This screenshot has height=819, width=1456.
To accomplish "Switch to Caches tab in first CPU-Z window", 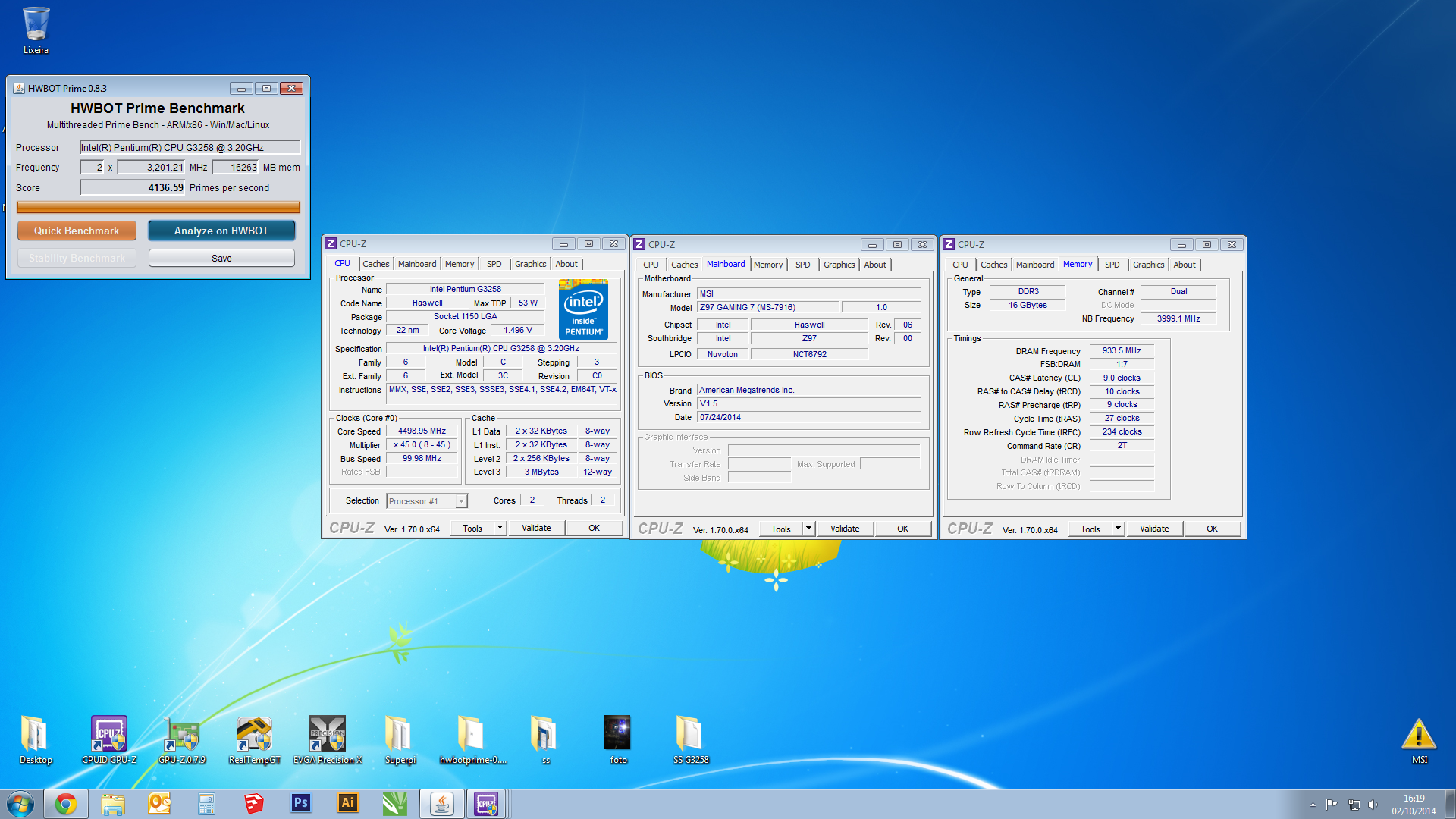I will tap(375, 264).
